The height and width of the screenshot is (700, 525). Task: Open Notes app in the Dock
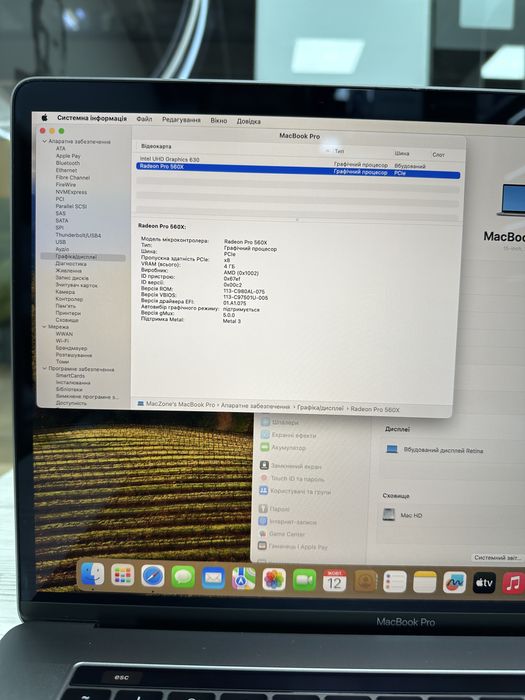point(425,582)
